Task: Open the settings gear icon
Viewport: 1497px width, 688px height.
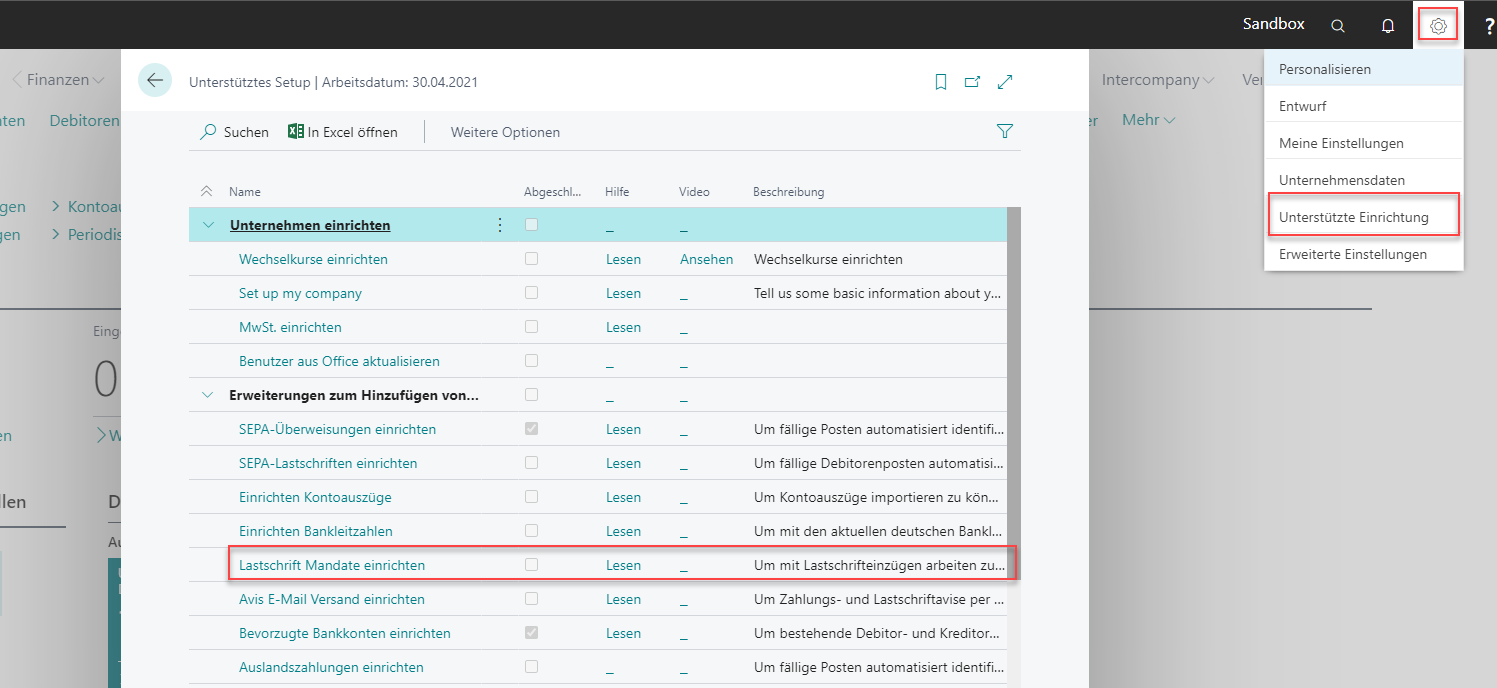Action: click(1438, 26)
